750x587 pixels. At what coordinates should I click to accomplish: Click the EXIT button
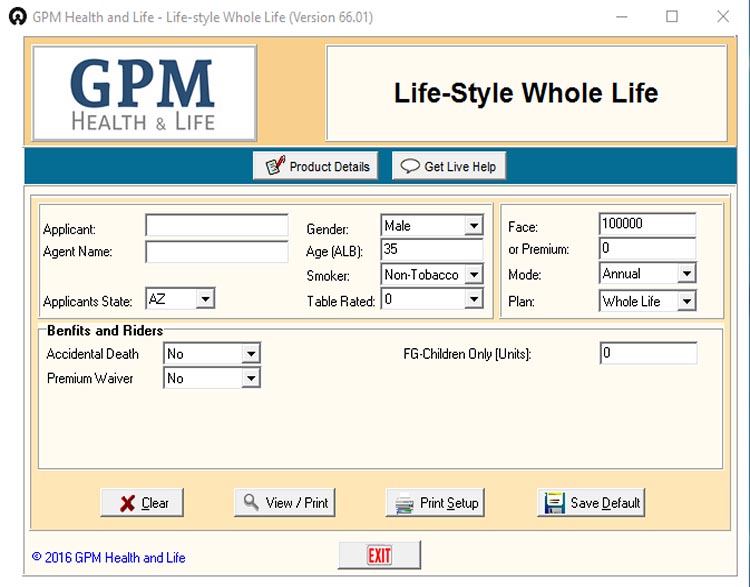point(379,555)
